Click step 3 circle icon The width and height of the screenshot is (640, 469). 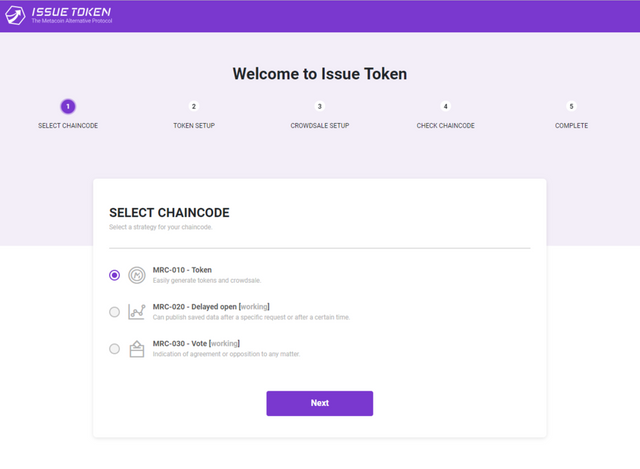click(x=320, y=106)
